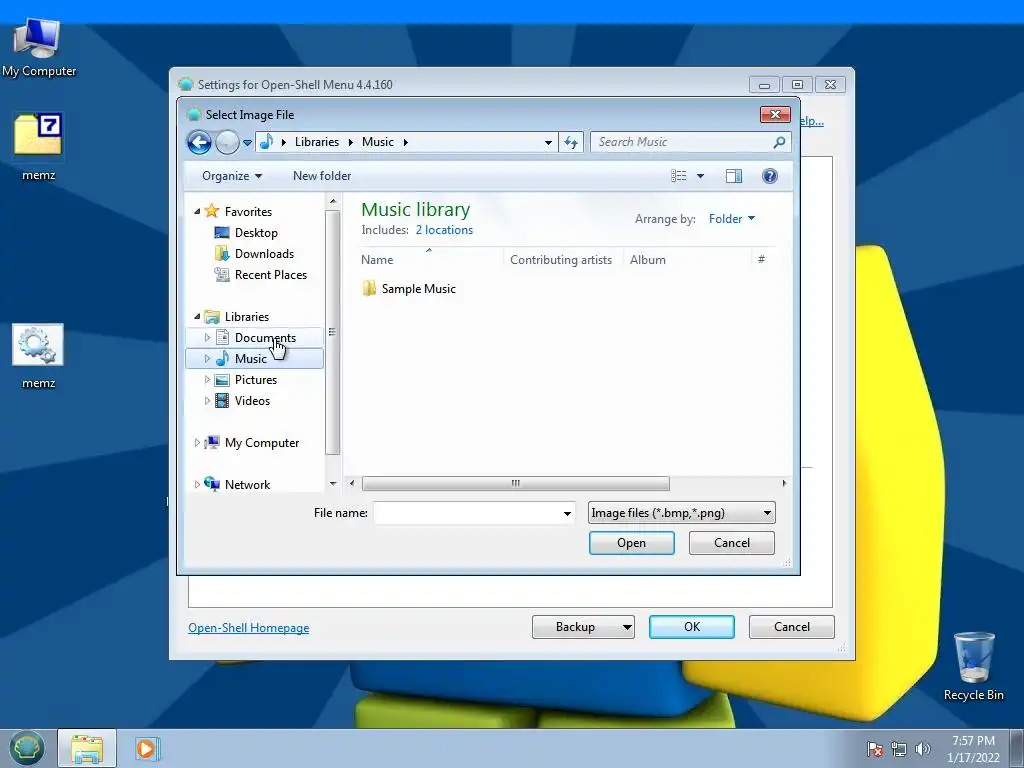Expand the Videos library arrow
Screen dimensions: 1024x768
[207, 400]
